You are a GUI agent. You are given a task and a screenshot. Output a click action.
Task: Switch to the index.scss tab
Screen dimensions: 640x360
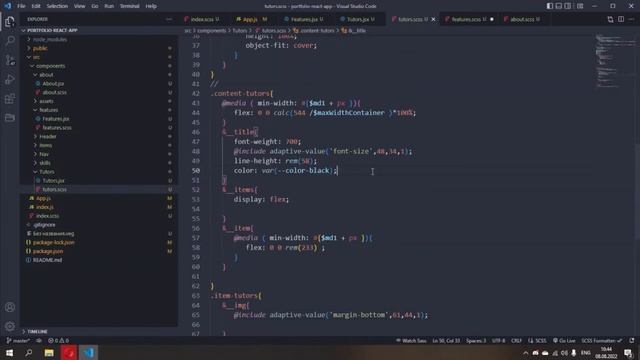coord(202,19)
